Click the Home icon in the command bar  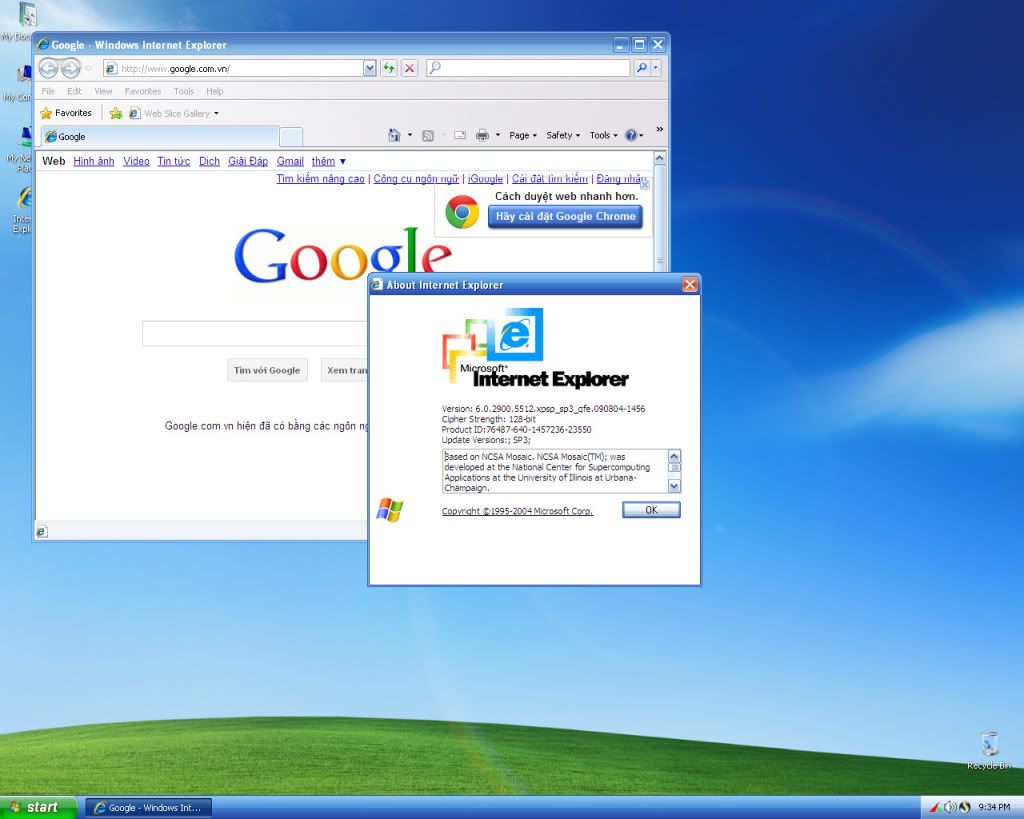click(x=394, y=135)
